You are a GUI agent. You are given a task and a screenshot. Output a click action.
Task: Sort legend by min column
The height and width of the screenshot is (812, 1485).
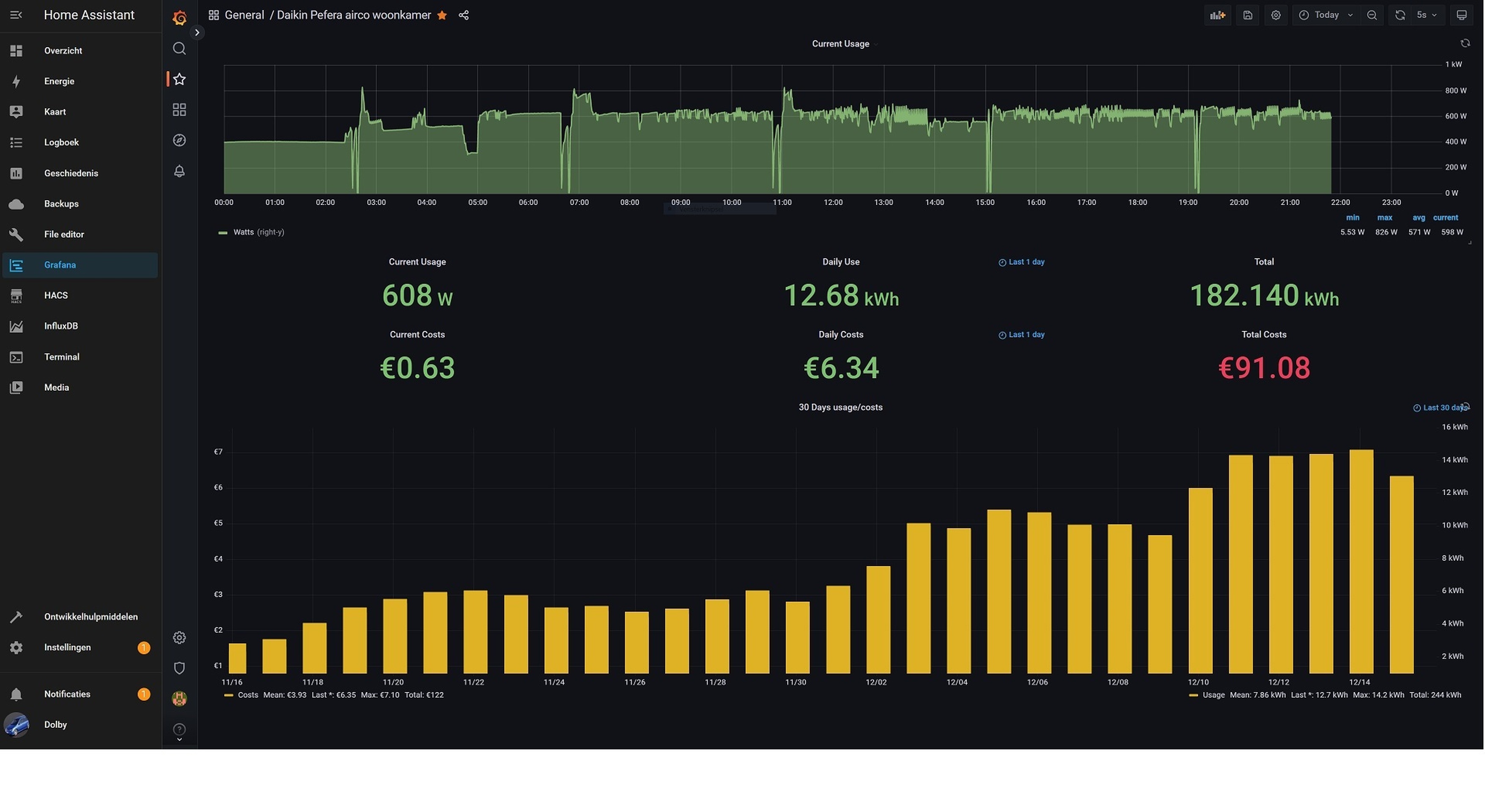(x=1353, y=218)
